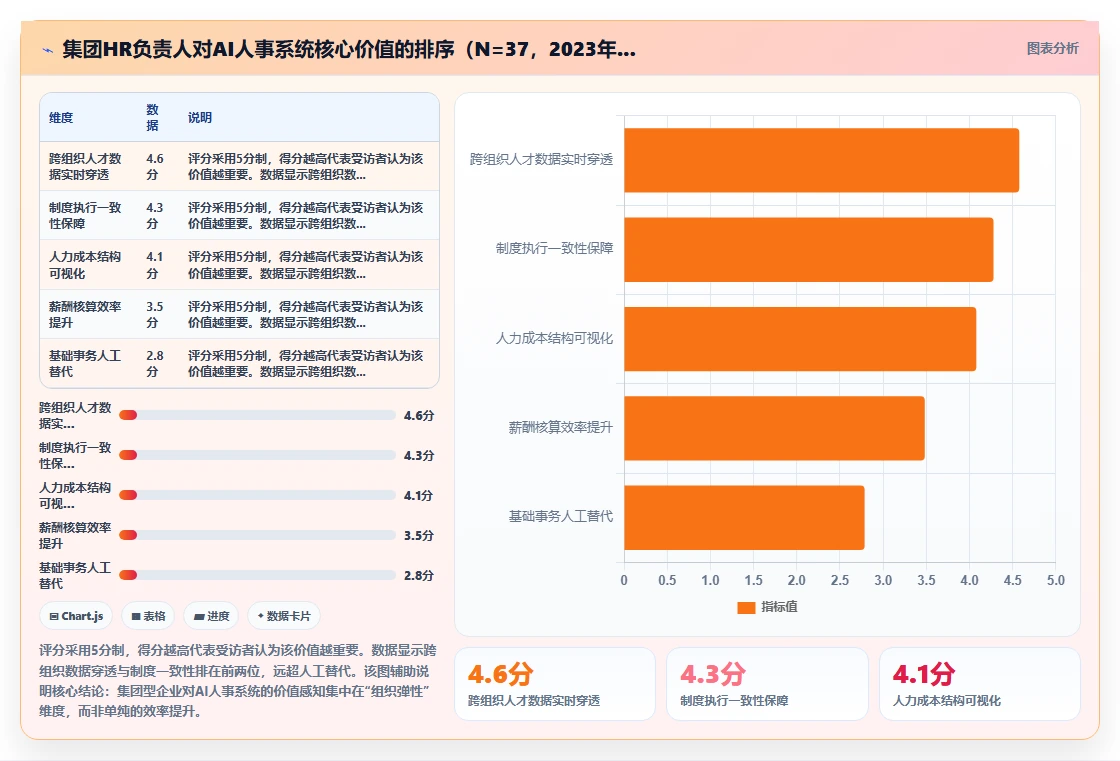Select the 数据卡片 tag chip
This screenshot has width=1120, height=761.
coord(284,616)
